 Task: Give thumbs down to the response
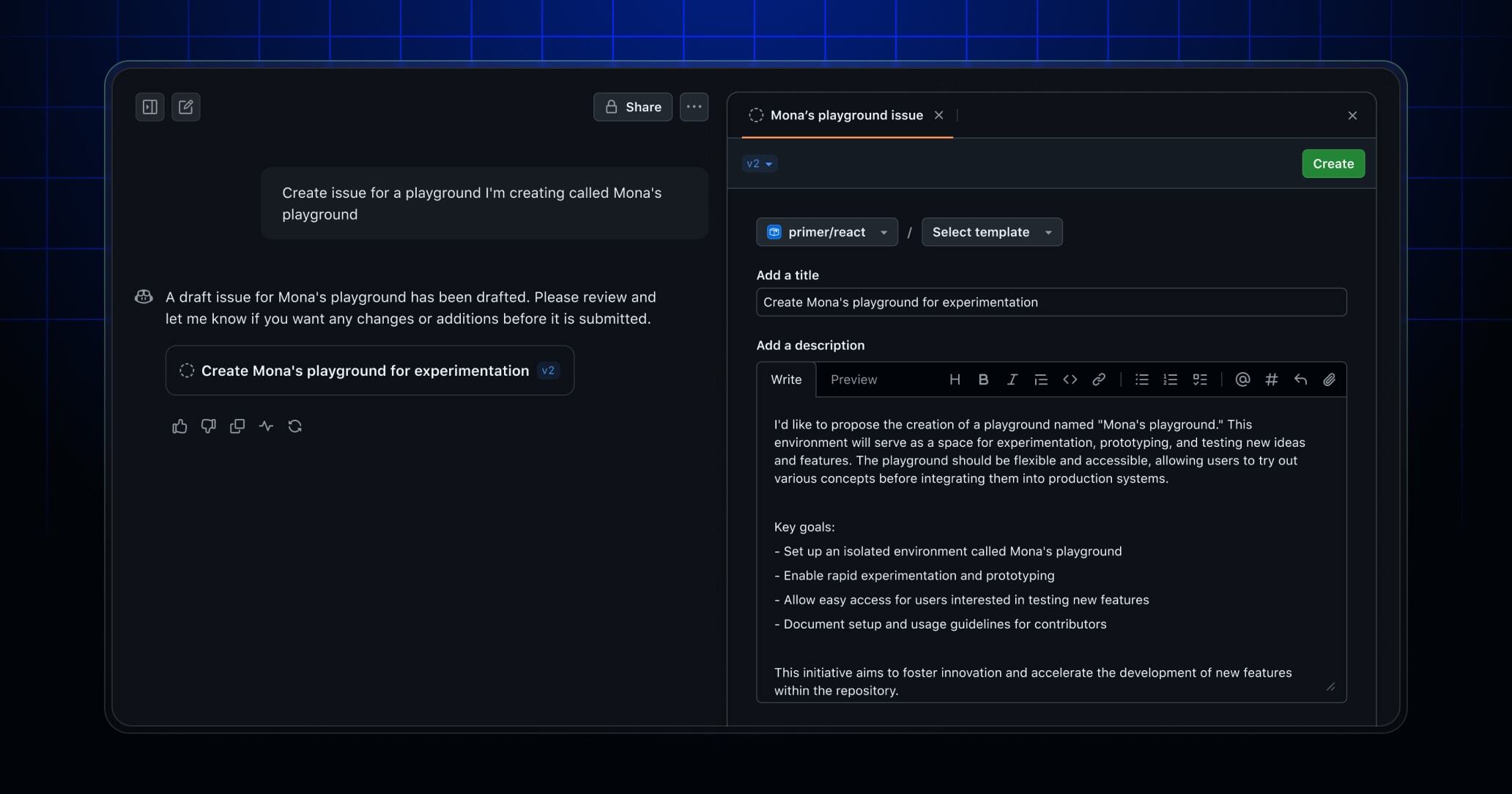click(208, 426)
